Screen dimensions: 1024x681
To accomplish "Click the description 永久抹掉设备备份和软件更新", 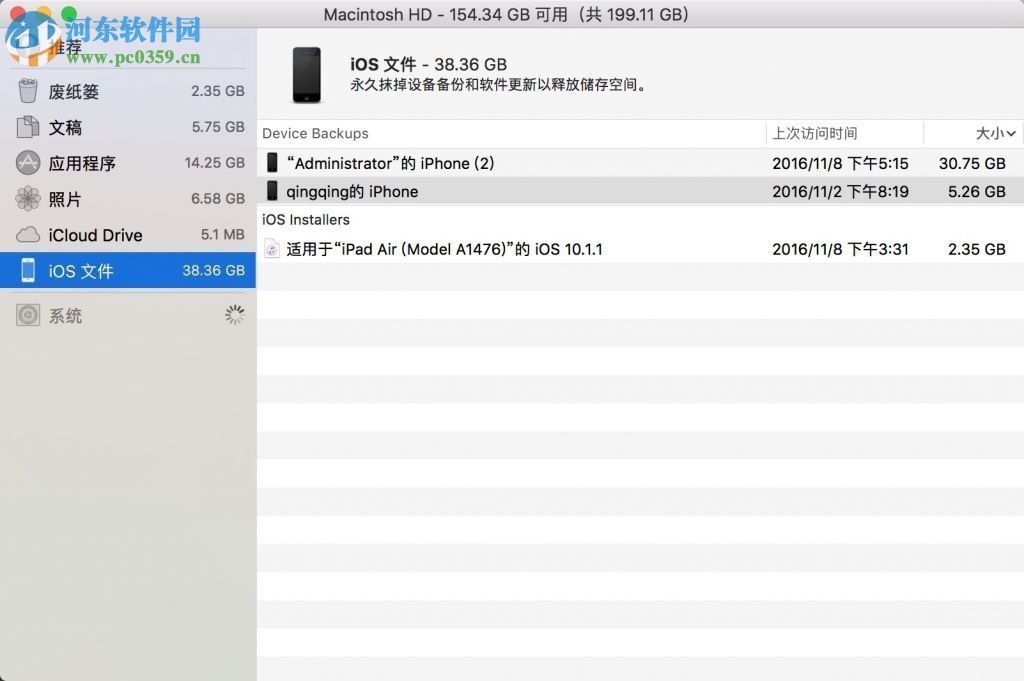I will coord(499,85).
